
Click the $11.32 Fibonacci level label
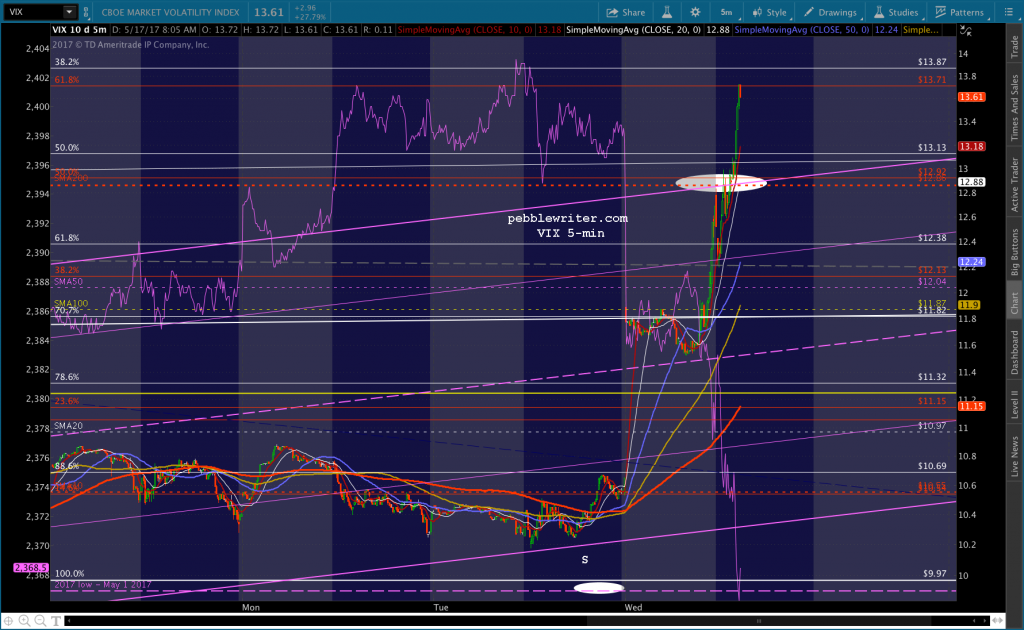pyautogui.click(x=932, y=377)
